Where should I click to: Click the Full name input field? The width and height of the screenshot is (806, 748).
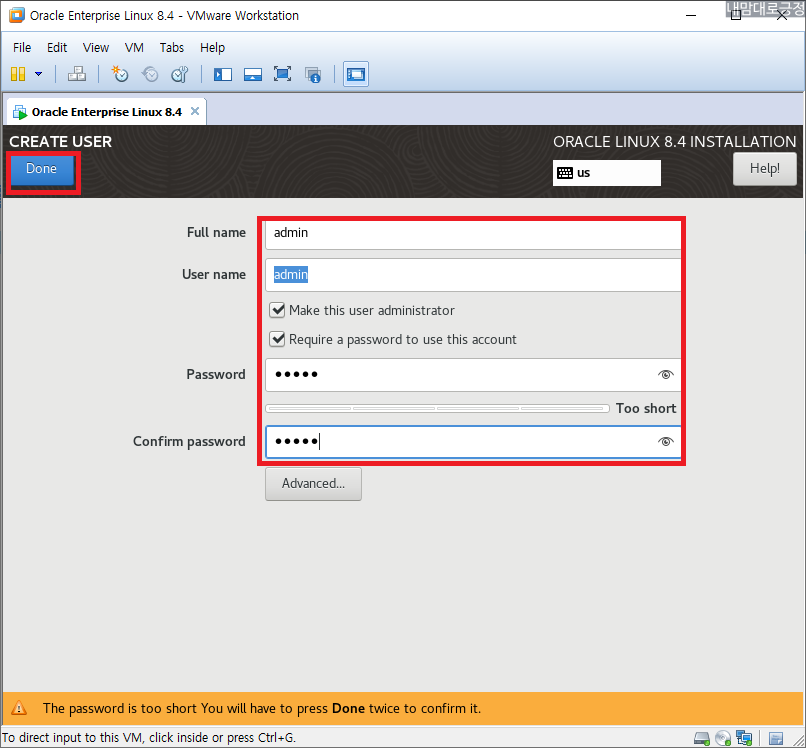coord(473,233)
